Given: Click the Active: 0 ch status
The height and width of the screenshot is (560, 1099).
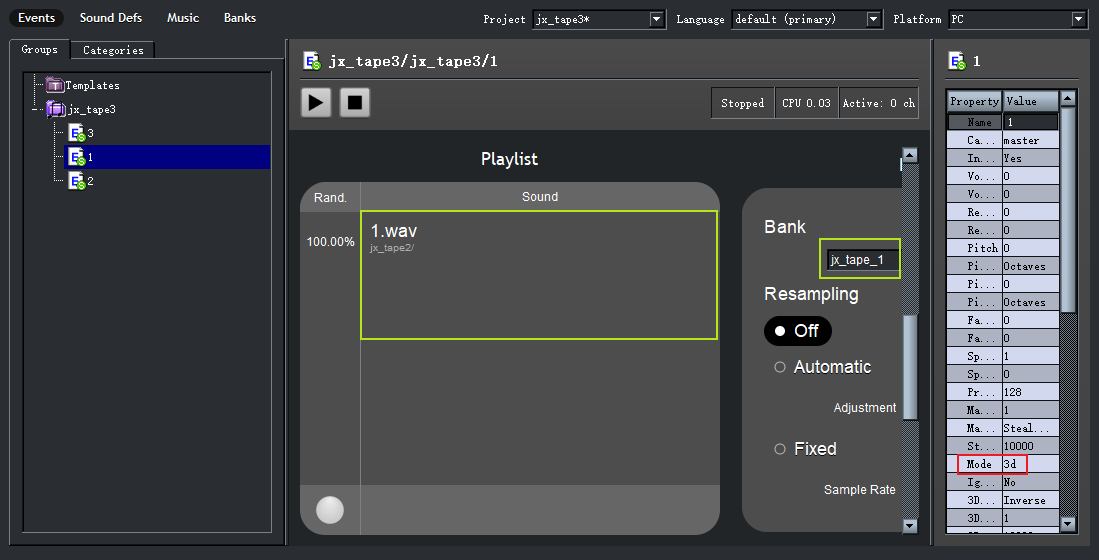Looking at the screenshot, I should (879, 103).
